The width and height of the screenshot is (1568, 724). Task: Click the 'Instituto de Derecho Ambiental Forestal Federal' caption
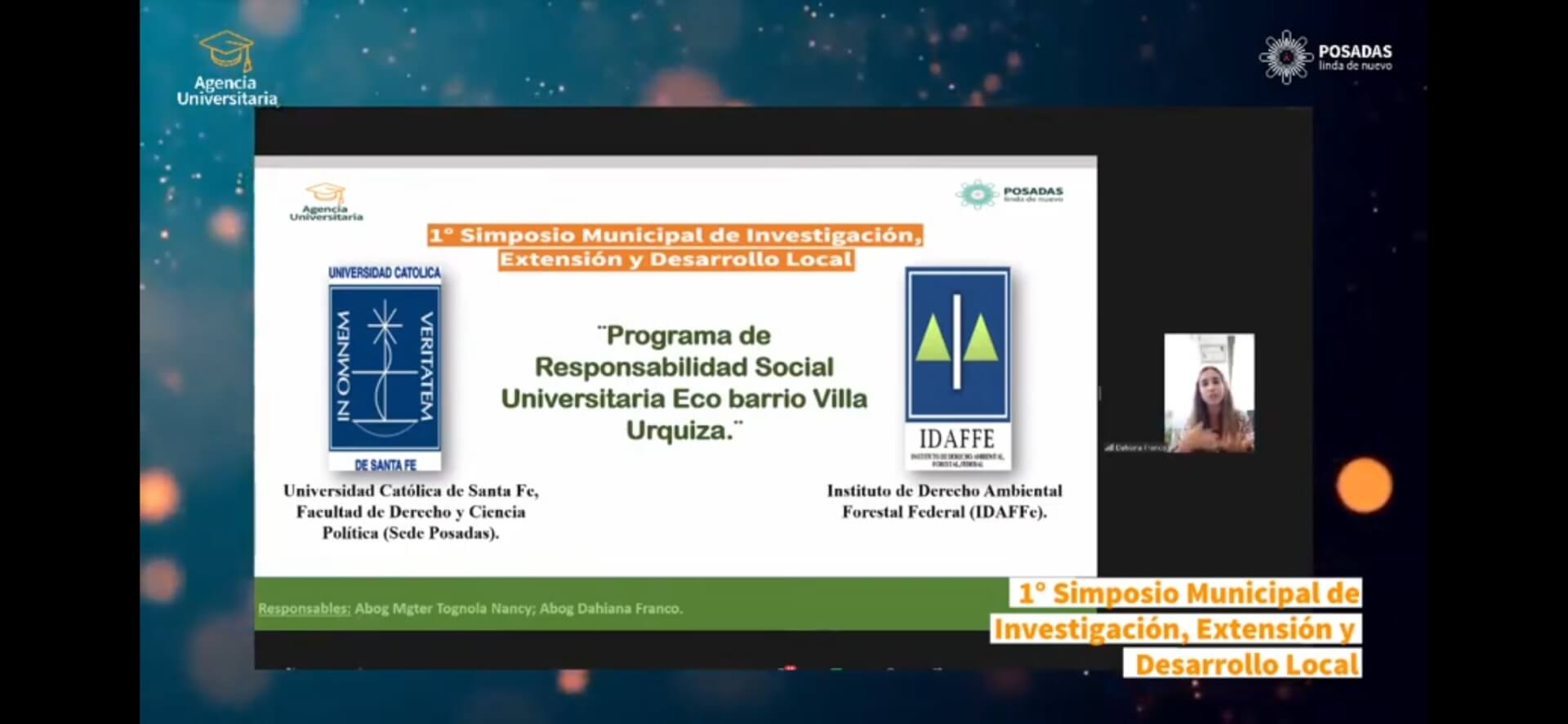944,501
